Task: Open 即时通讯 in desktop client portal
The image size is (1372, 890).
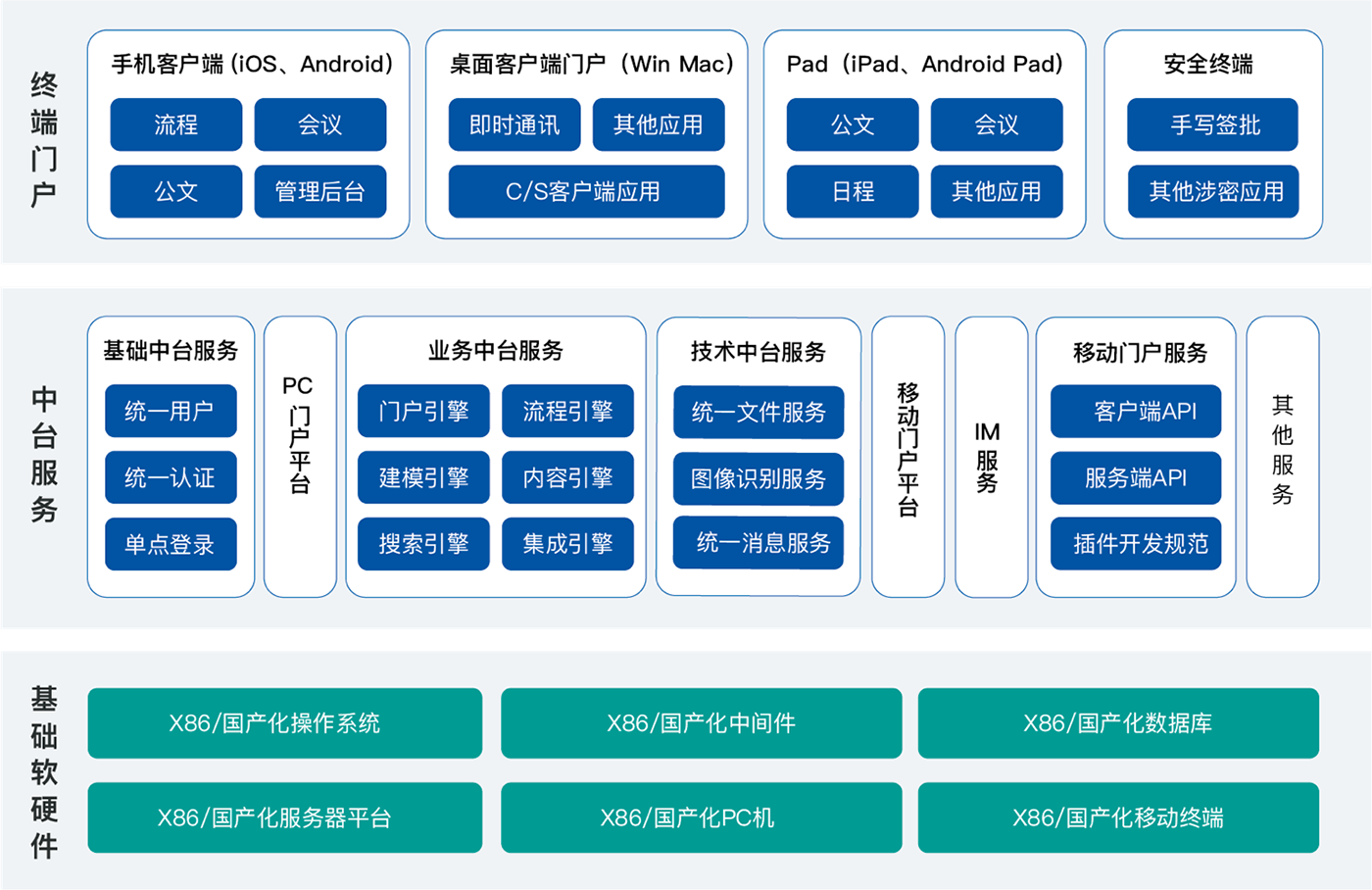Action: tap(514, 124)
